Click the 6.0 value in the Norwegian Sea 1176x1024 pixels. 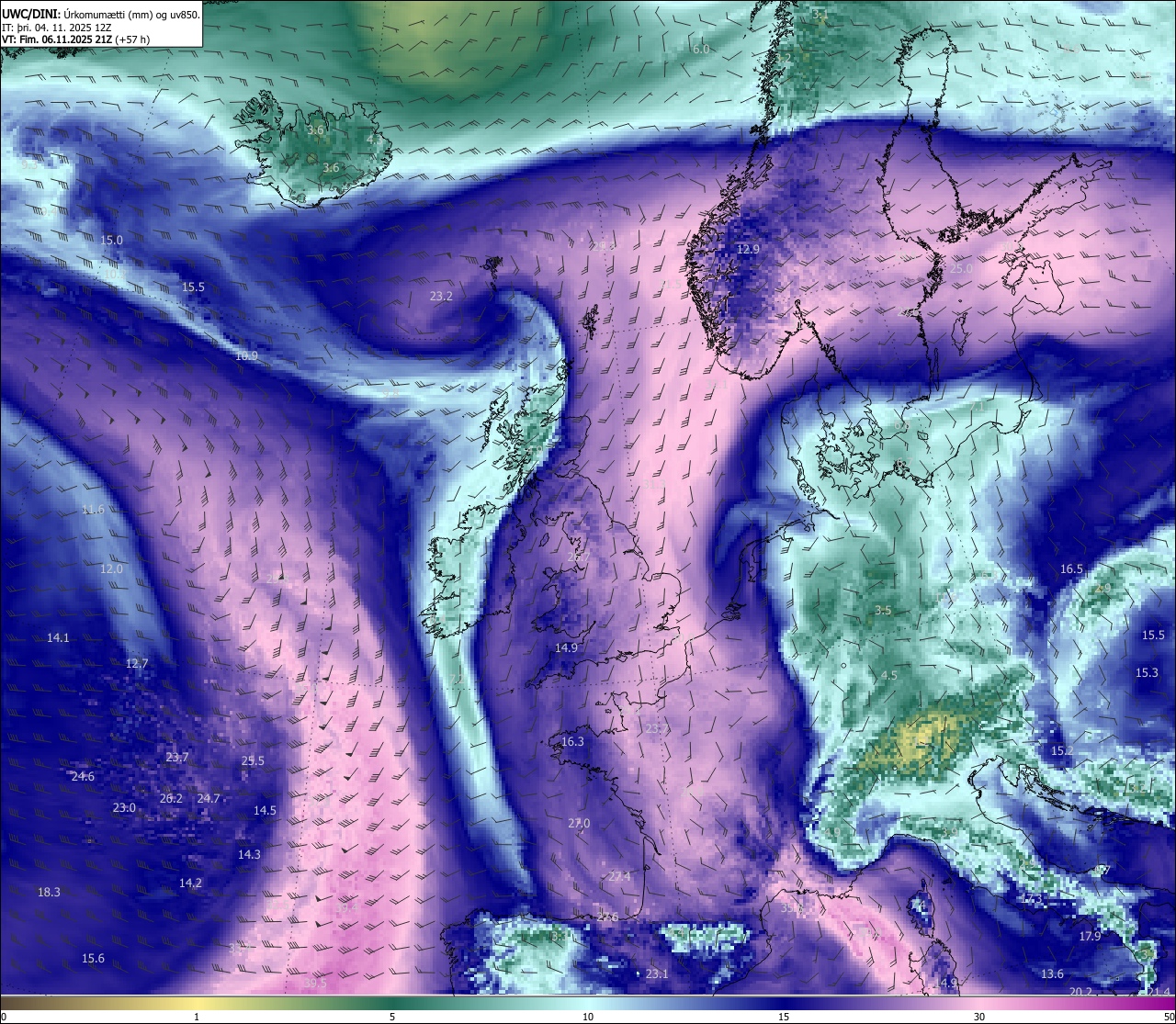click(x=701, y=49)
